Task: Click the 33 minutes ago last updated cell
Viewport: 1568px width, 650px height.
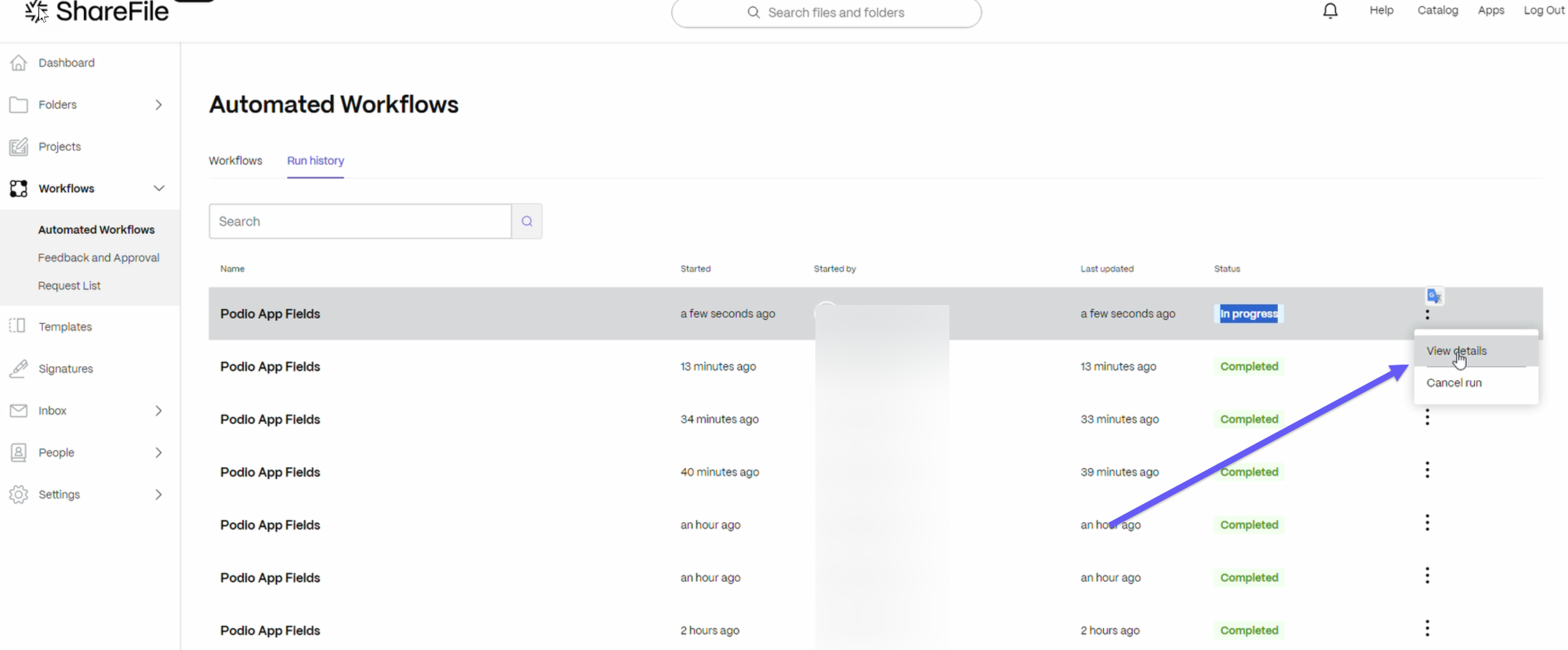Action: [1120, 419]
